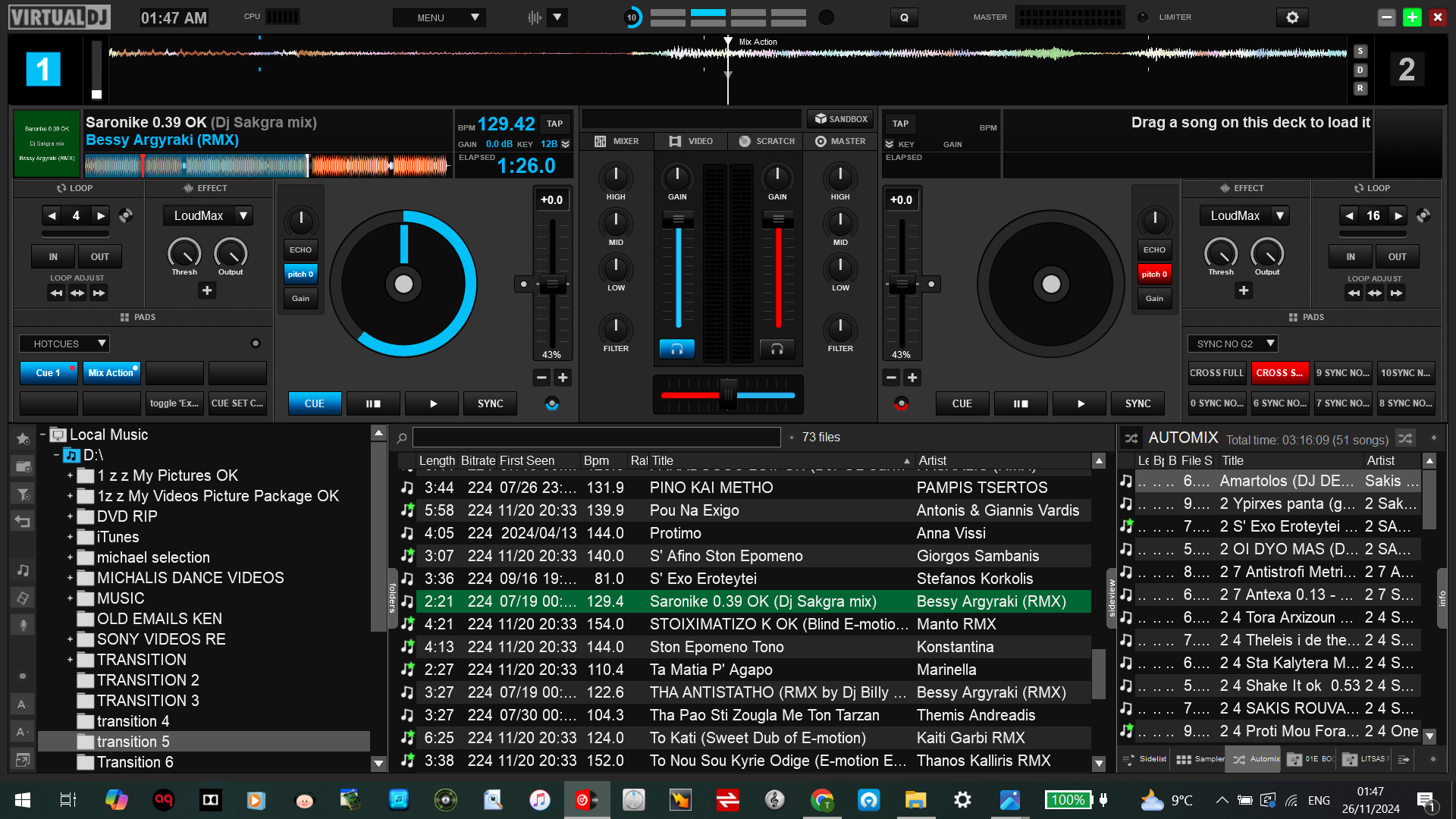Toggle deck 2 headphone cue button
The height and width of the screenshot is (819, 1456).
coord(777,349)
